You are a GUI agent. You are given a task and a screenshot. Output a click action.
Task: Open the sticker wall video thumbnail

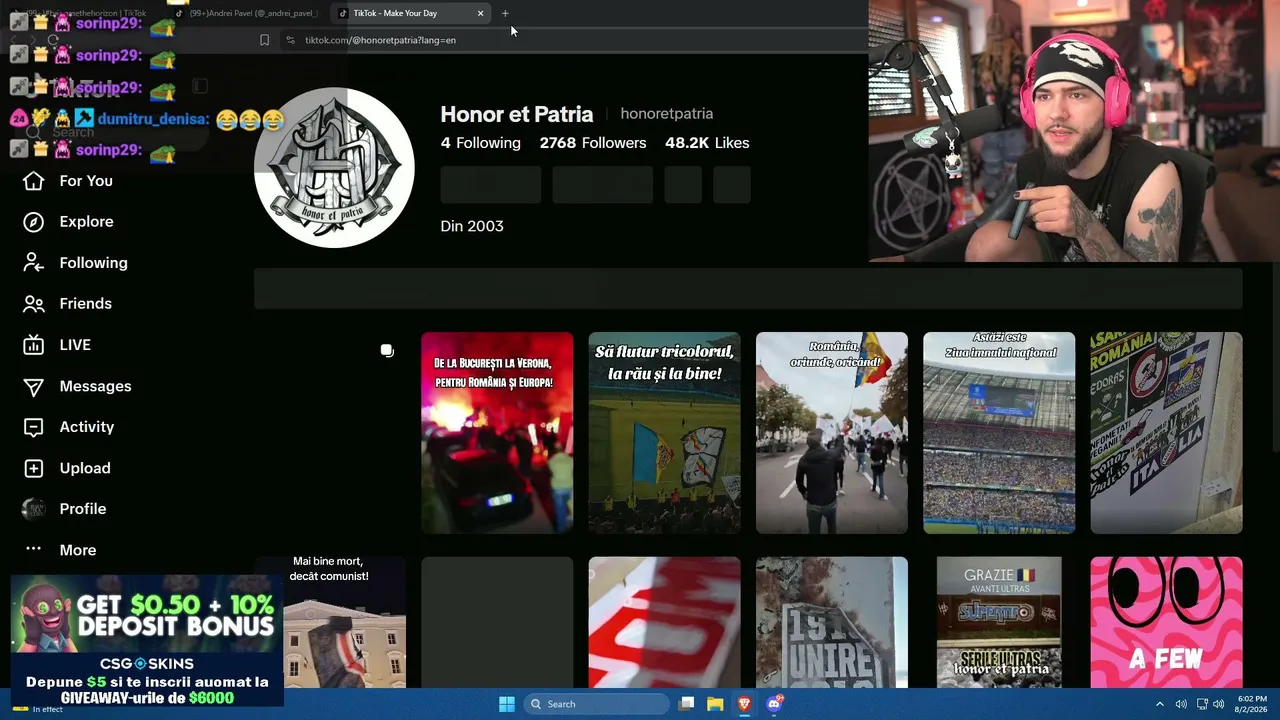click(1167, 433)
